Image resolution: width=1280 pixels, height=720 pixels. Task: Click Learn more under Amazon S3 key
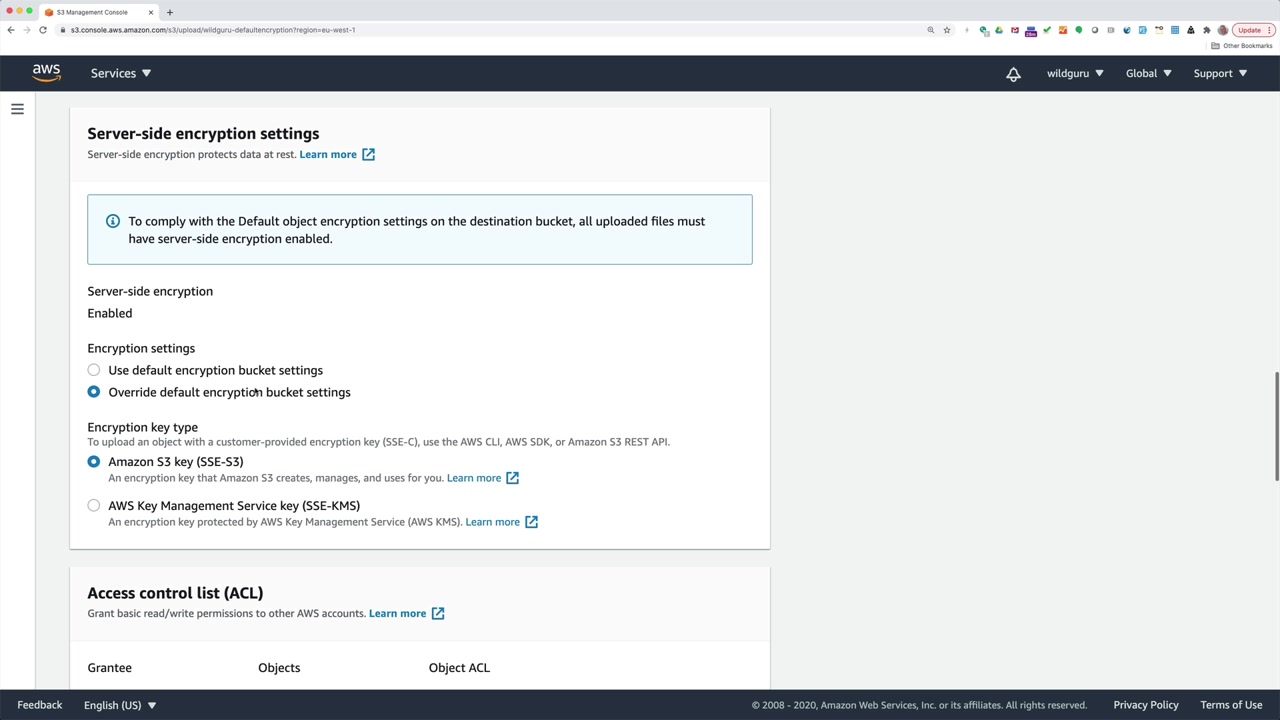pyautogui.click(x=474, y=478)
